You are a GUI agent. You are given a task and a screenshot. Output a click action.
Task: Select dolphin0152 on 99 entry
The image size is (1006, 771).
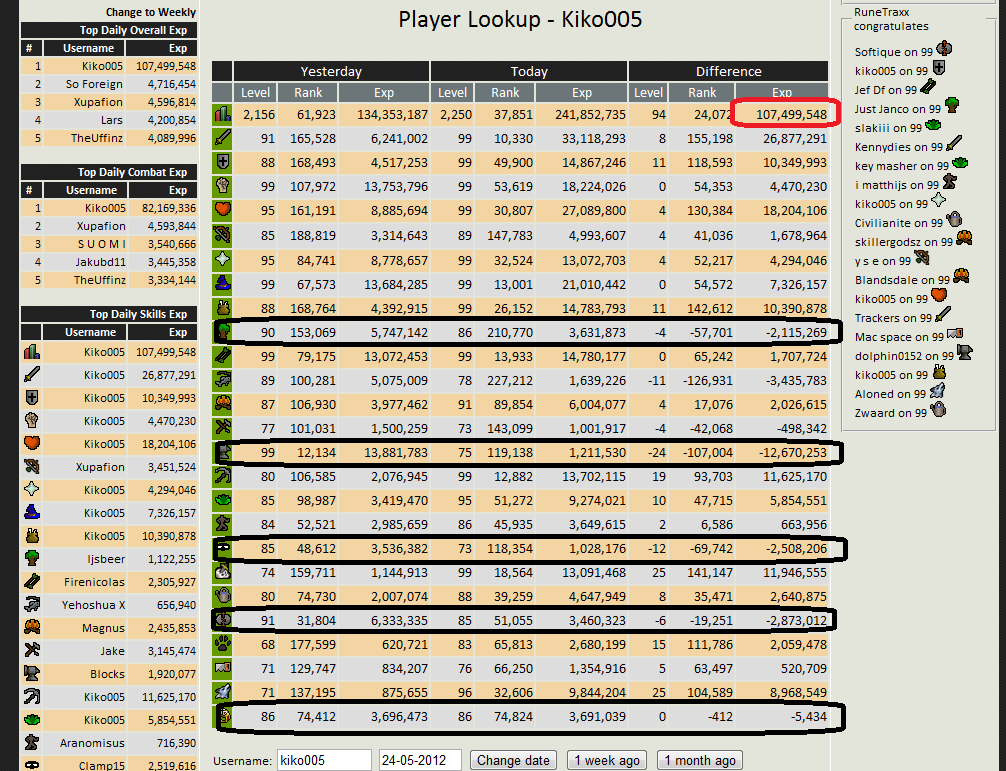point(904,356)
